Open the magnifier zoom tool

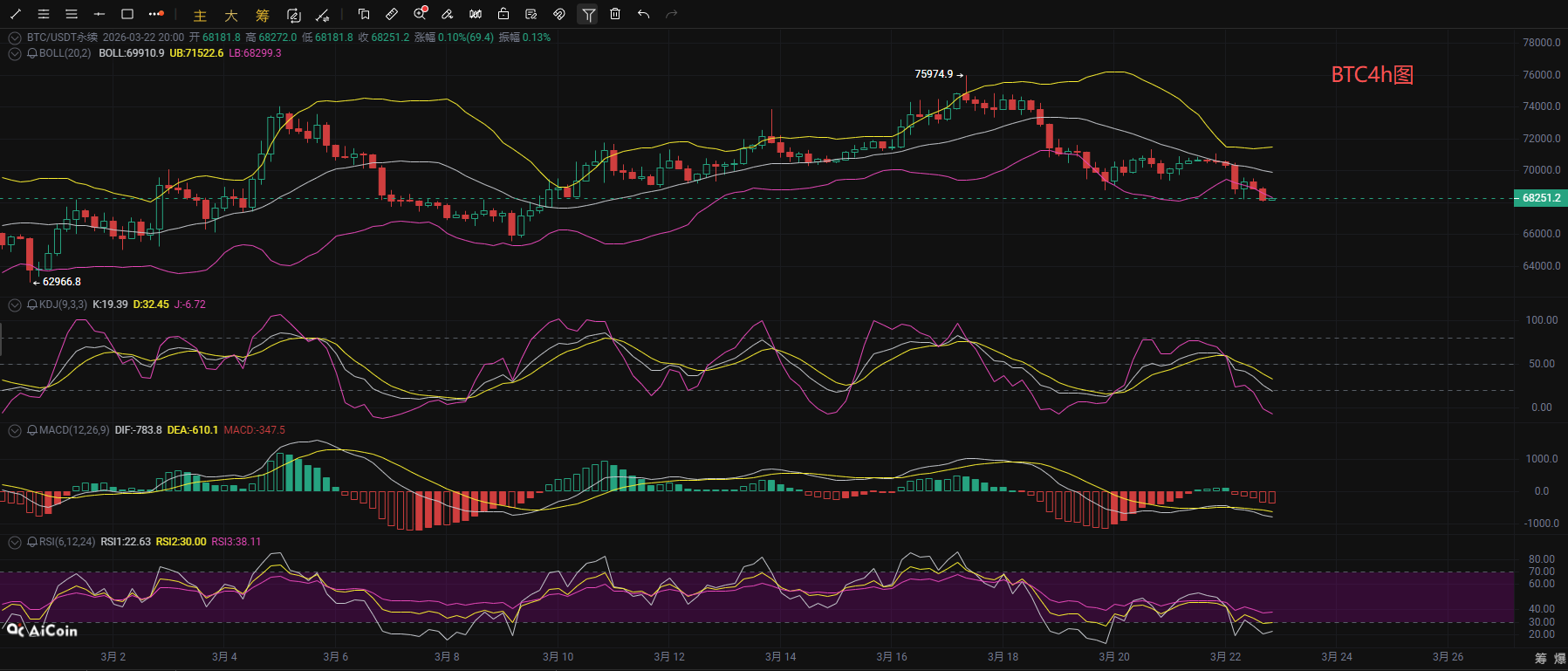pyautogui.click(x=420, y=14)
